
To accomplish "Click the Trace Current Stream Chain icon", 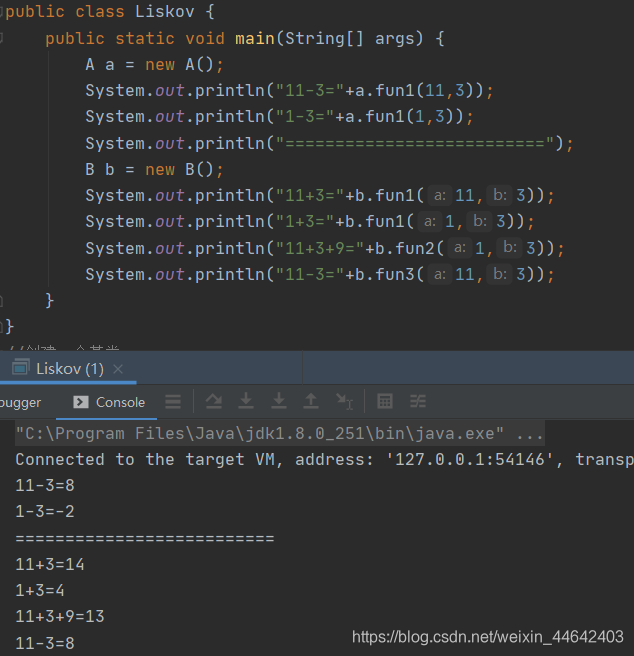I will 418,402.
